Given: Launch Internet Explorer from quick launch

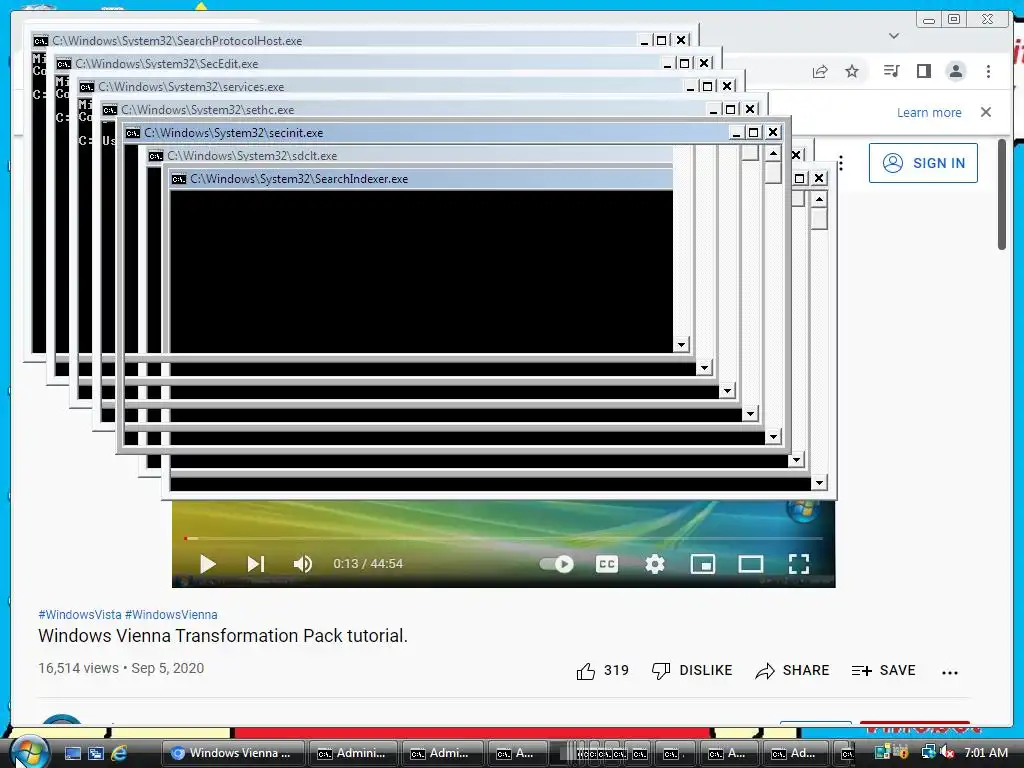Looking at the screenshot, I should [x=119, y=753].
